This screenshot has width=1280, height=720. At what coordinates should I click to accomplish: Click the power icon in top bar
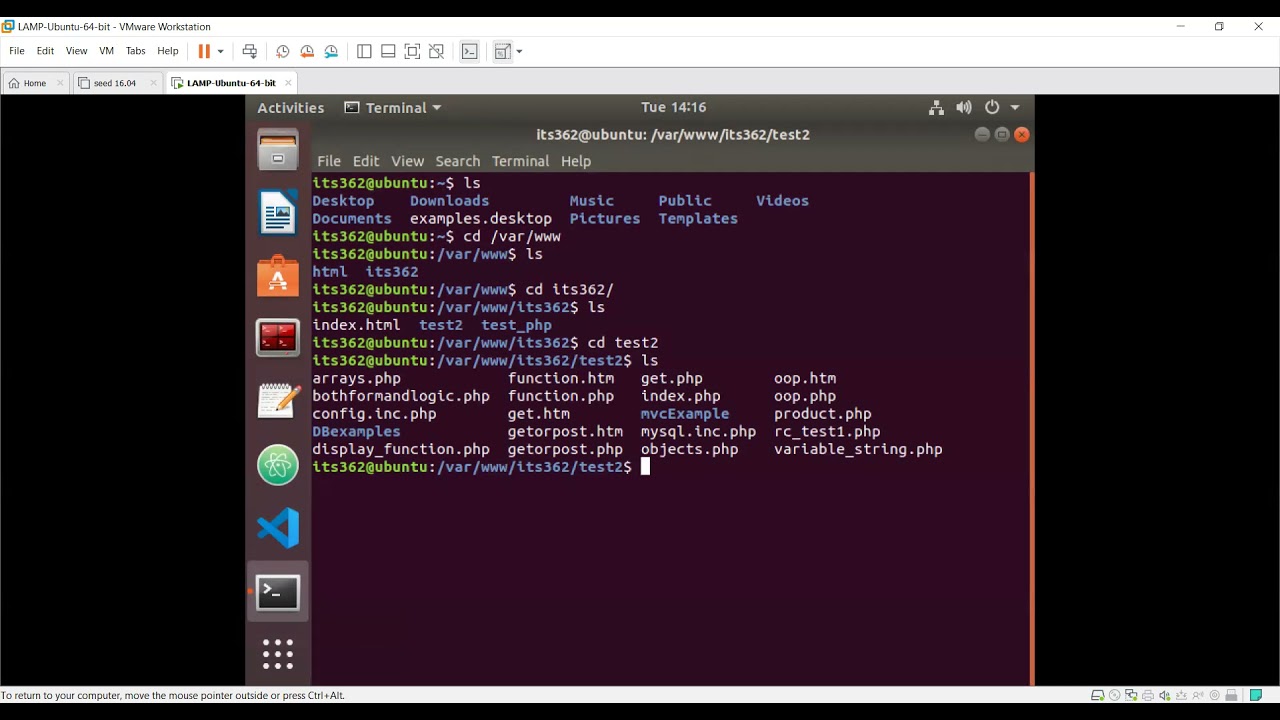pyautogui.click(x=992, y=107)
